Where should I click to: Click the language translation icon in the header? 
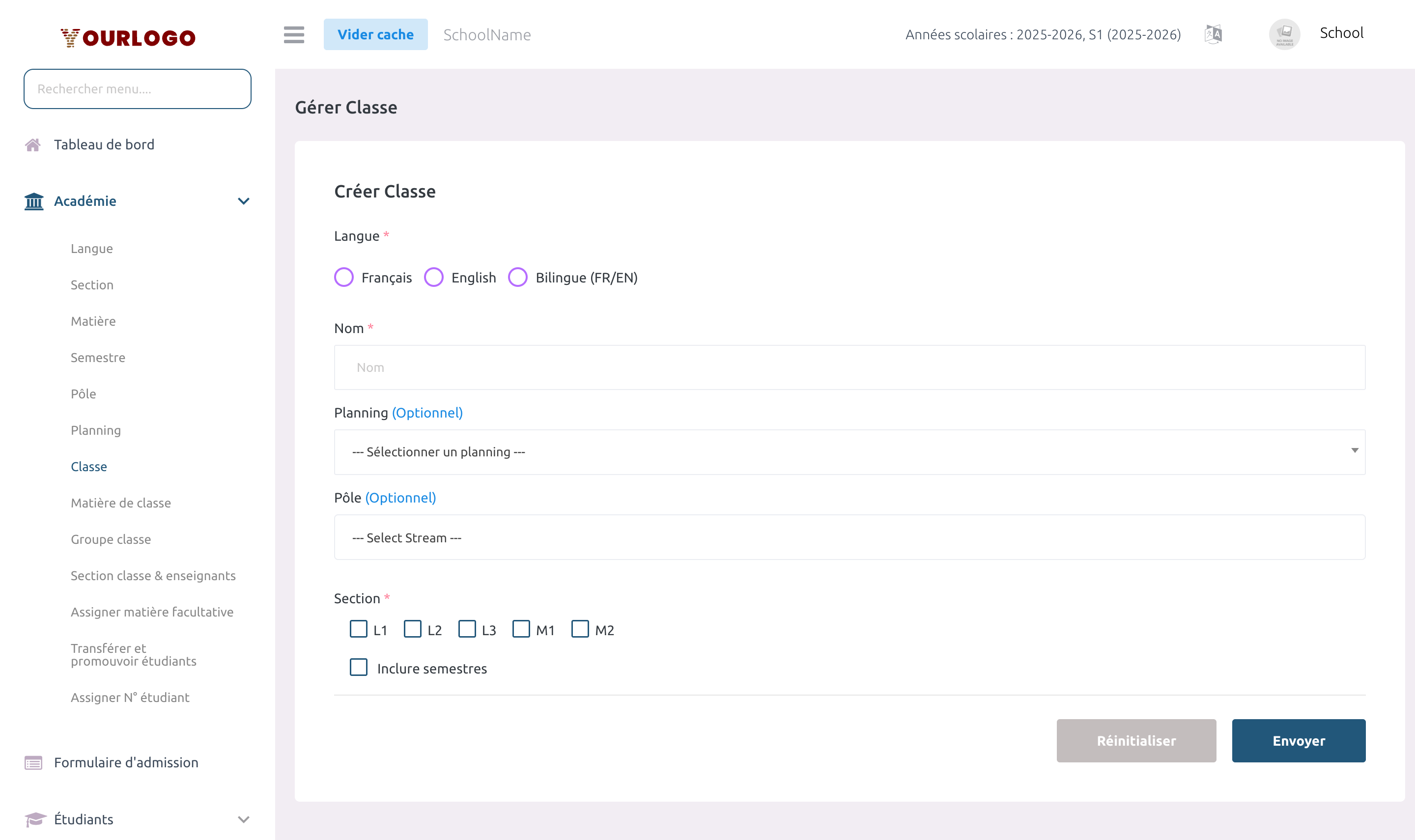coord(1213,34)
